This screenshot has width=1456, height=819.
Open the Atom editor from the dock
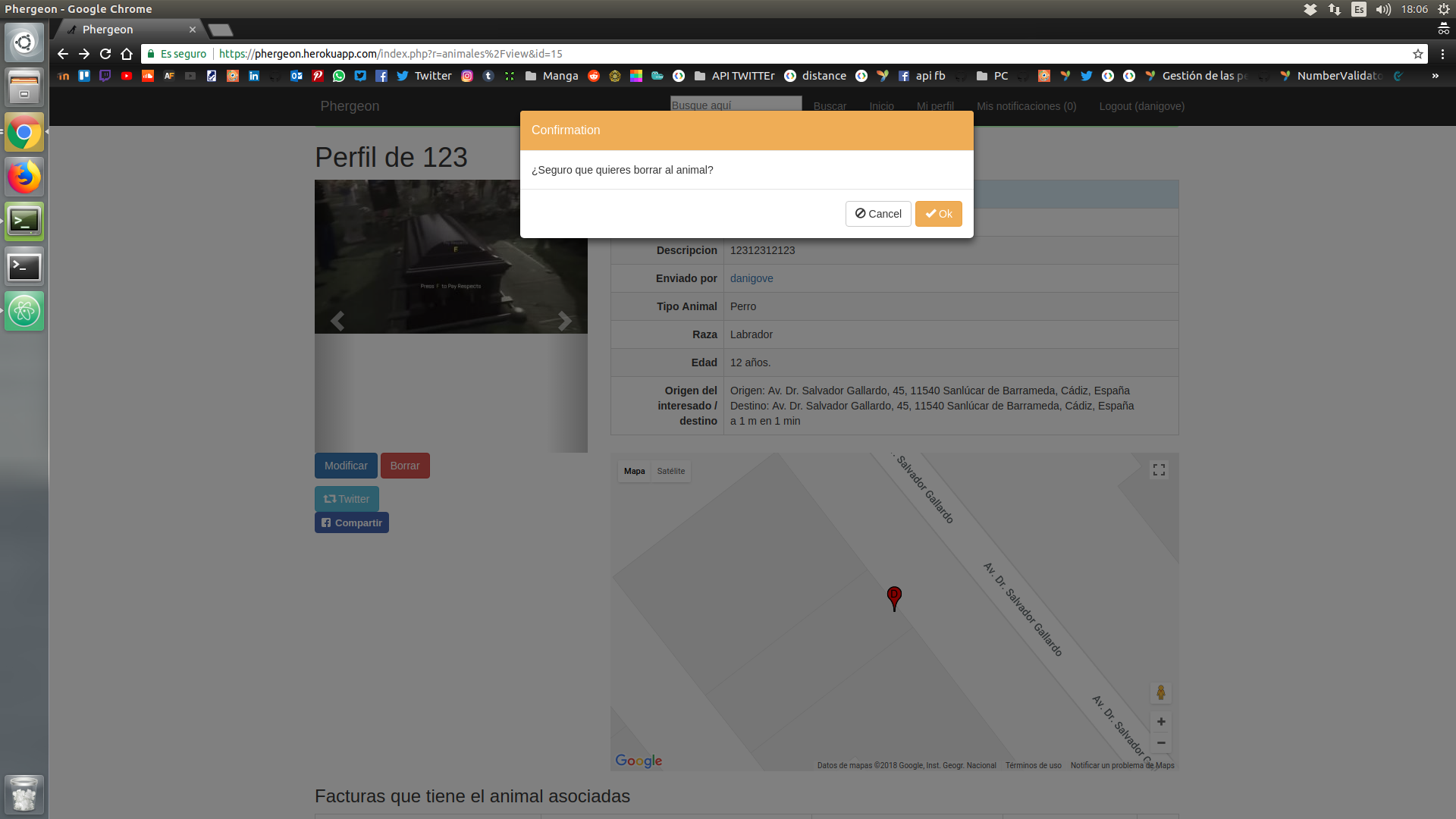(24, 311)
